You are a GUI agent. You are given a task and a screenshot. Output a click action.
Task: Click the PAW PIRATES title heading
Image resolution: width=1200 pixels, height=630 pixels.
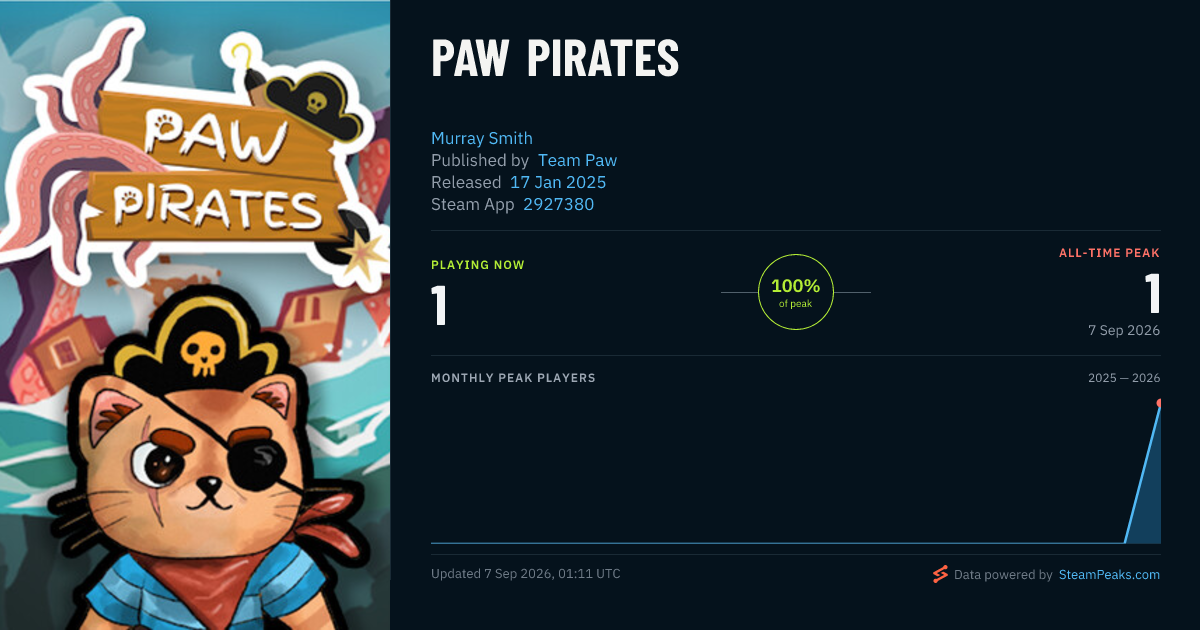click(x=555, y=60)
